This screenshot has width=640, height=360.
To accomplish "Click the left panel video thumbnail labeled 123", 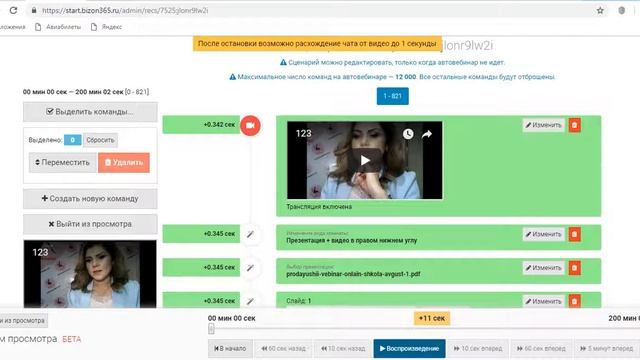I will point(90,274).
